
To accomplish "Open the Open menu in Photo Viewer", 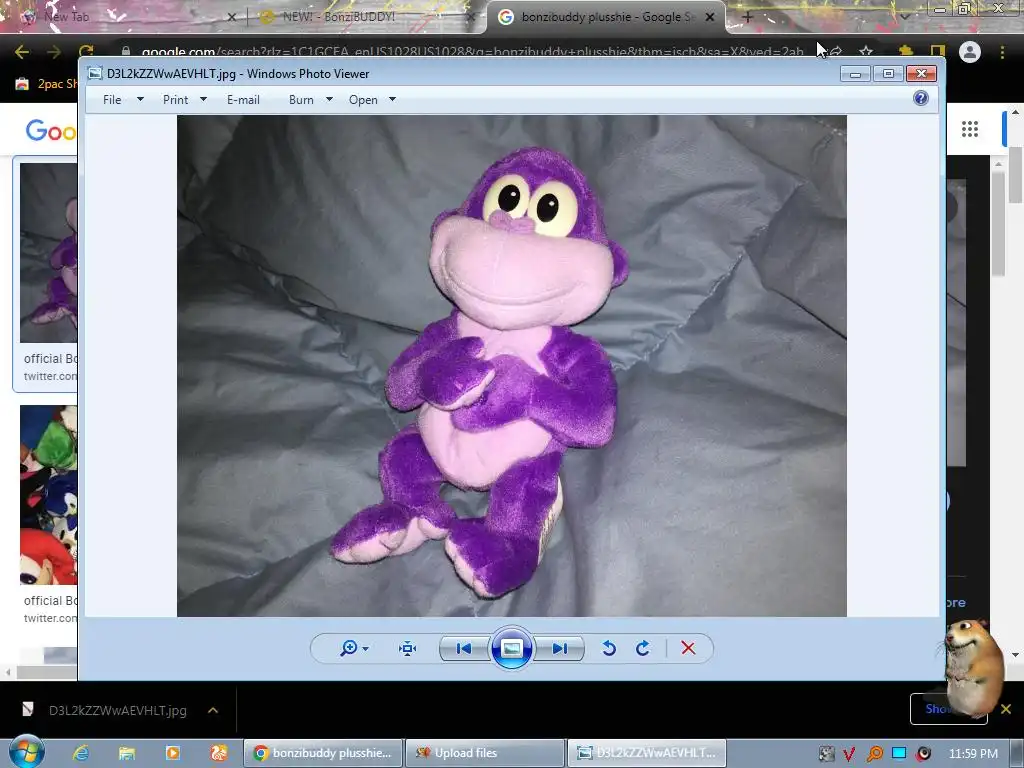I will [x=363, y=100].
